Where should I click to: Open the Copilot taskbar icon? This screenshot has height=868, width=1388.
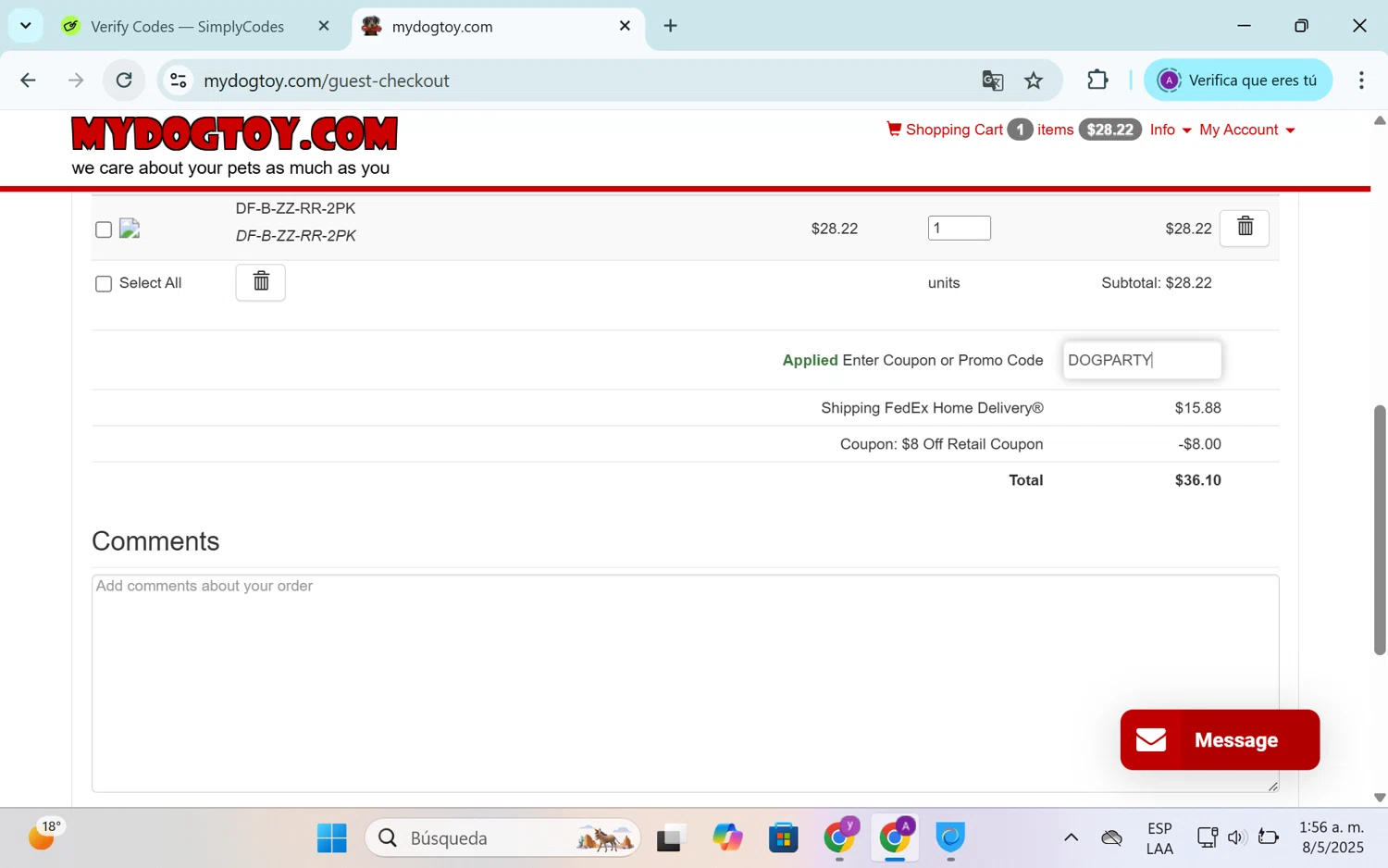click(x=727, y=837)
